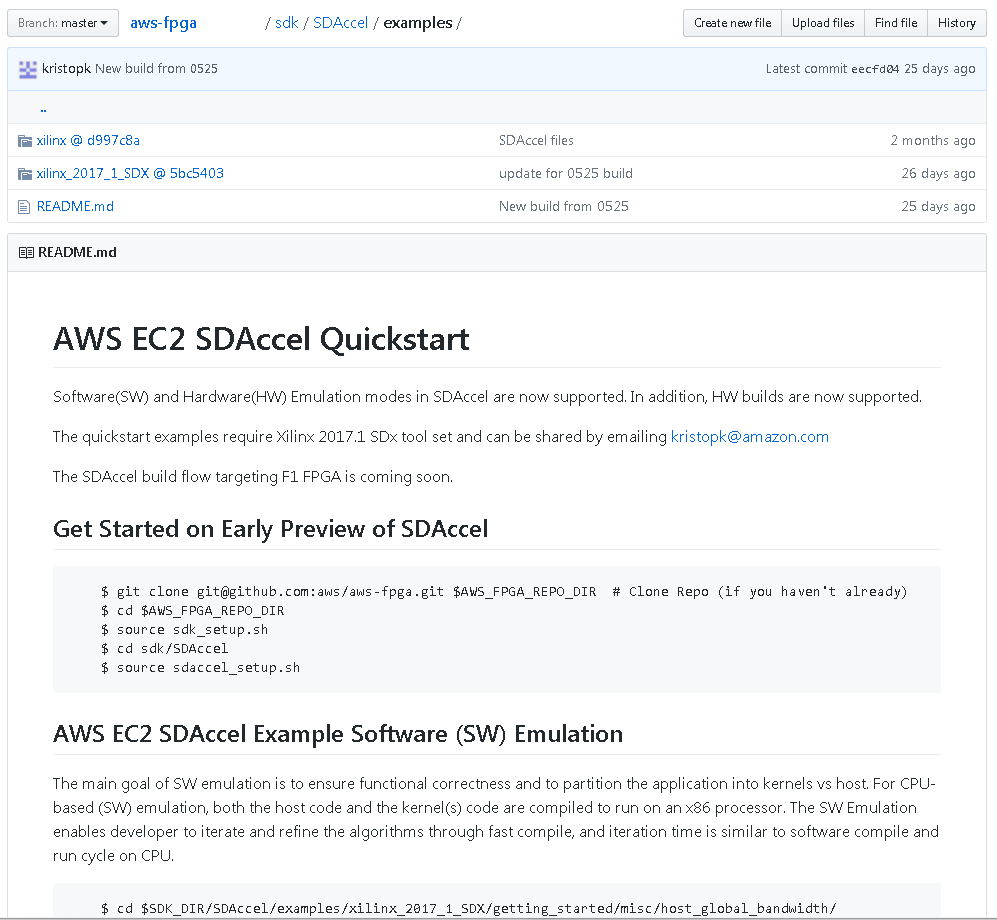Click kristopk's avatar icon
The image size is (997, 920).
tap(27, 69)
